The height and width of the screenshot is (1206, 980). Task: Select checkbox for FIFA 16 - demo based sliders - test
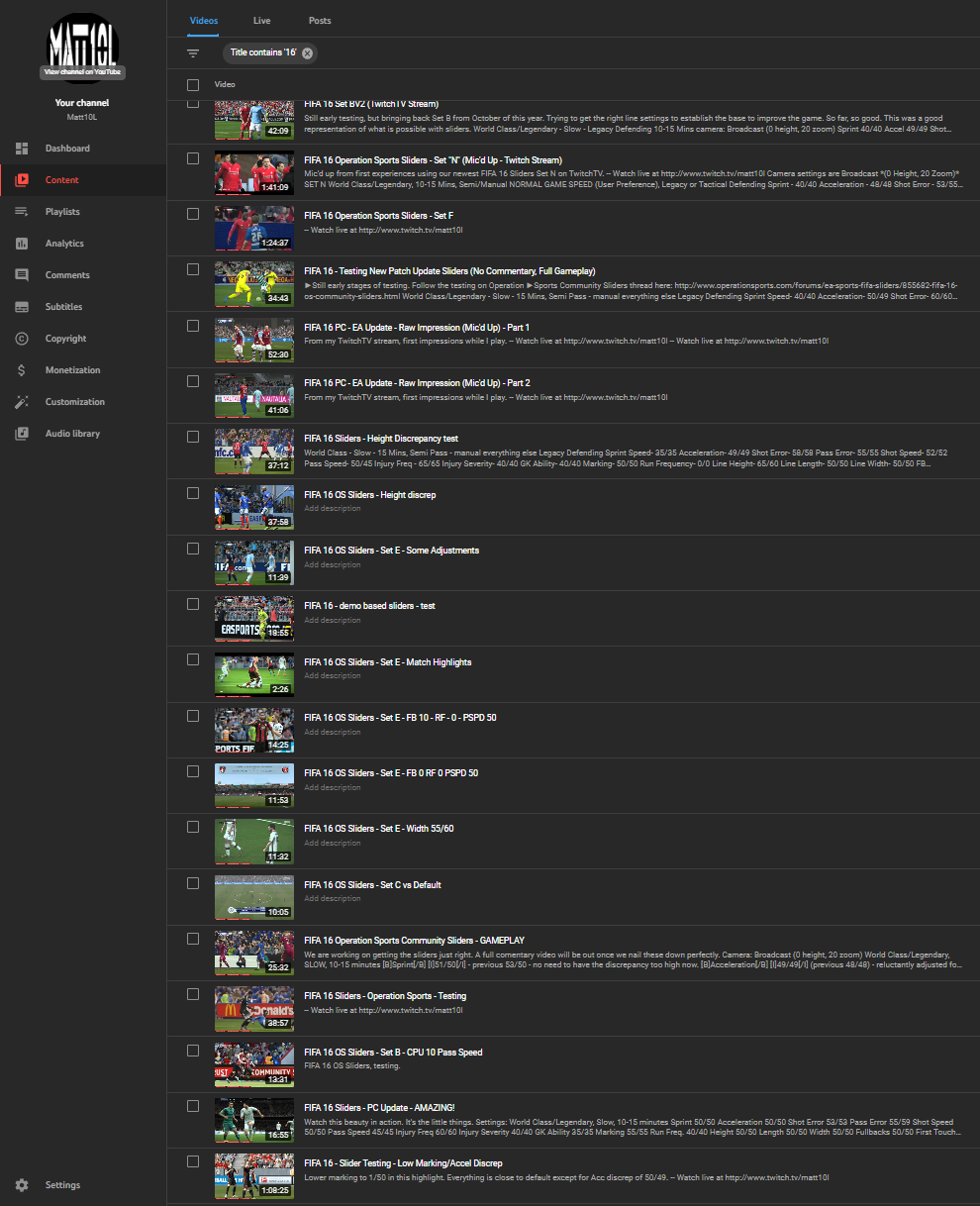coord(193,604)
